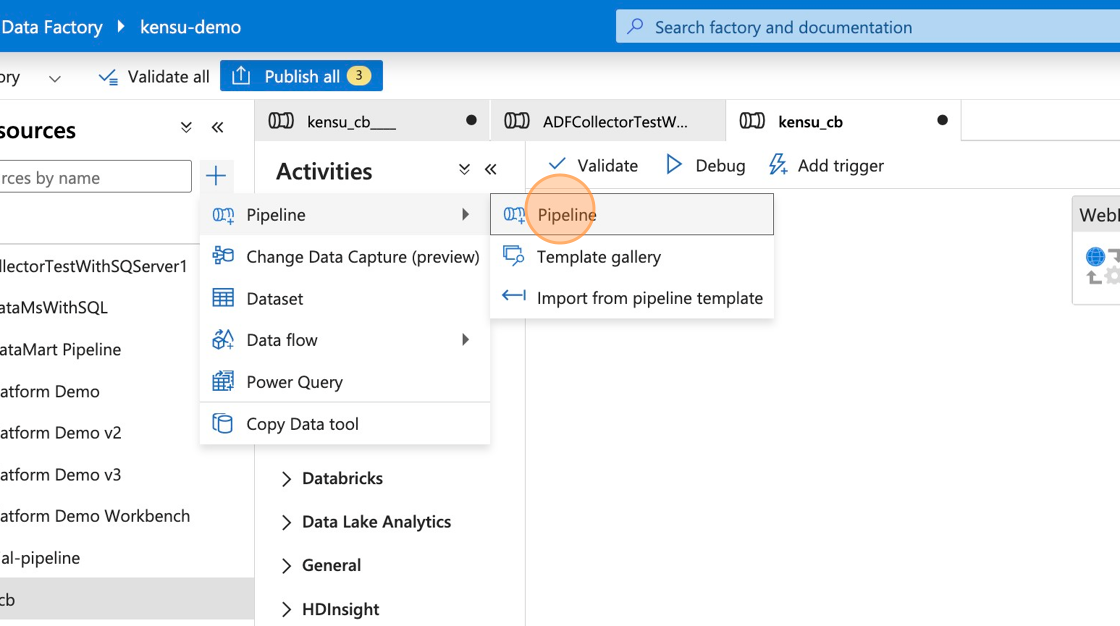Open the Data Factory breadcrumb link
Screen dimensions: 1120x626
tap(51, 27)
